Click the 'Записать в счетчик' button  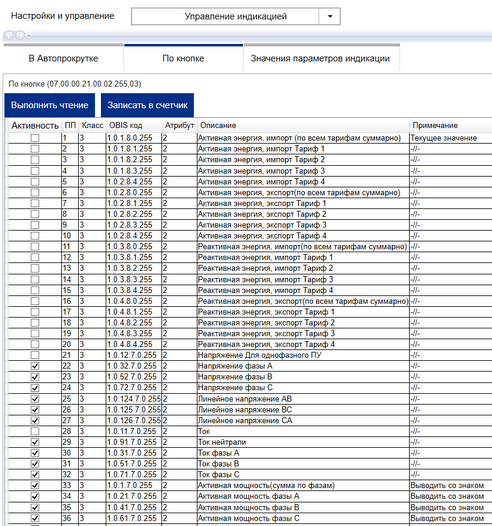point(148,105)
